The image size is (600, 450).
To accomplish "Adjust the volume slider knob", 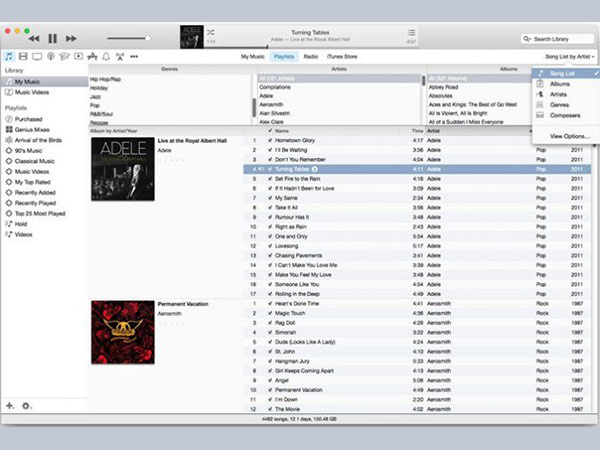I will 148,38.
